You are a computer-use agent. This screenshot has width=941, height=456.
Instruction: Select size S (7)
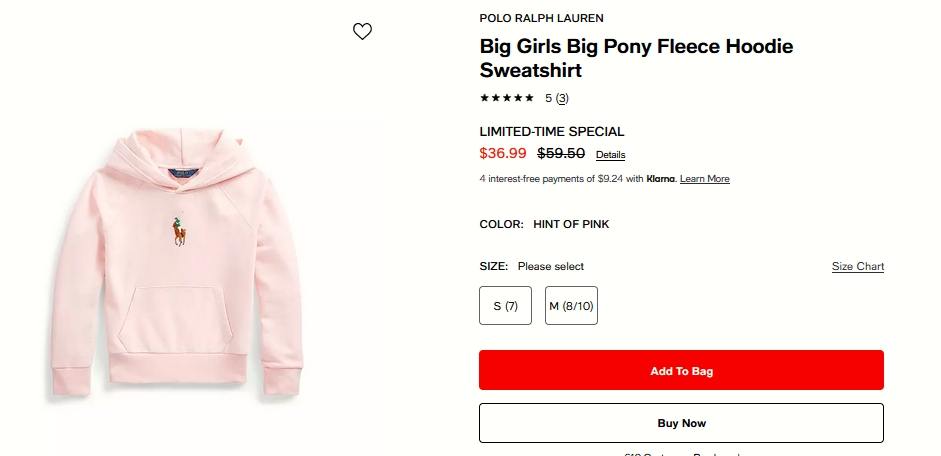pyautogui.click(x=505, y=306)
